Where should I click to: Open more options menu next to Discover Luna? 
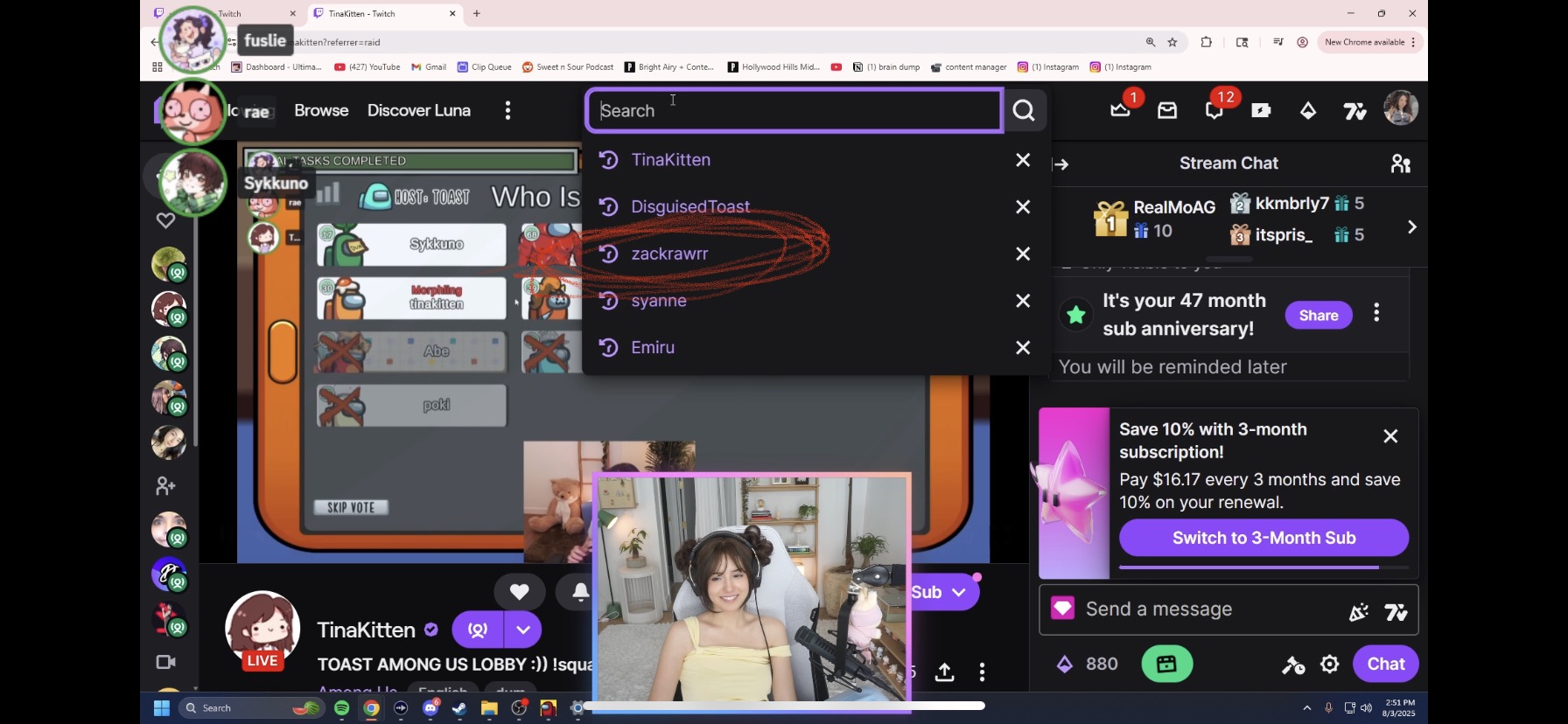(507, 110)
